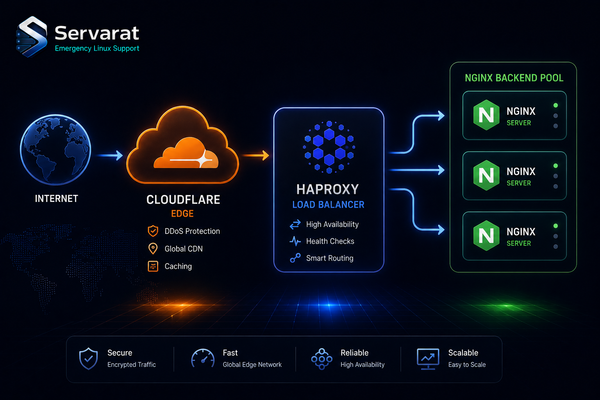Click the Reliable cluster icon

[x=321, y=359]
